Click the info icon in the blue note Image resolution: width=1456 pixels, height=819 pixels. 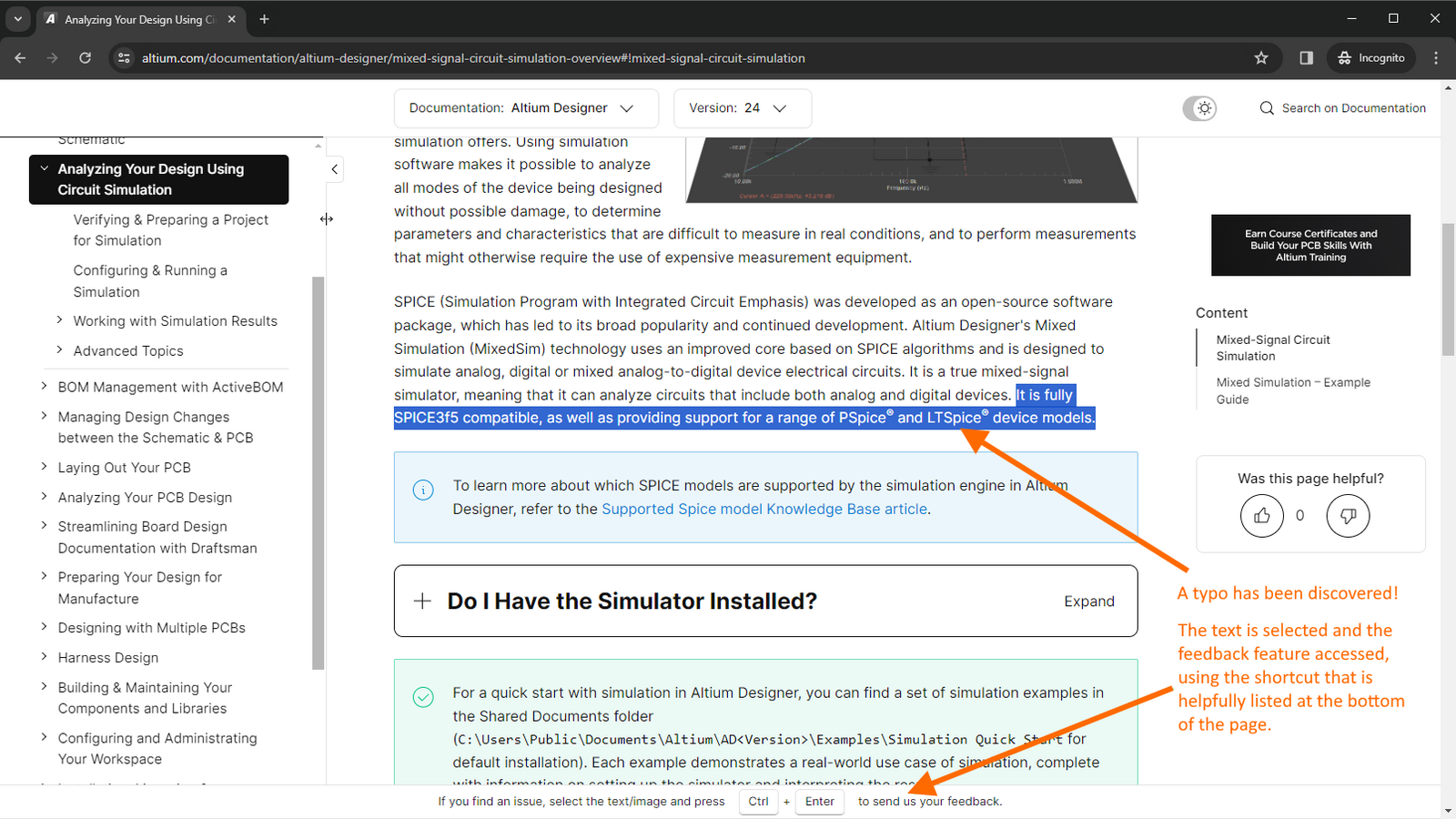pyautogui.click(x=423, y=490)
